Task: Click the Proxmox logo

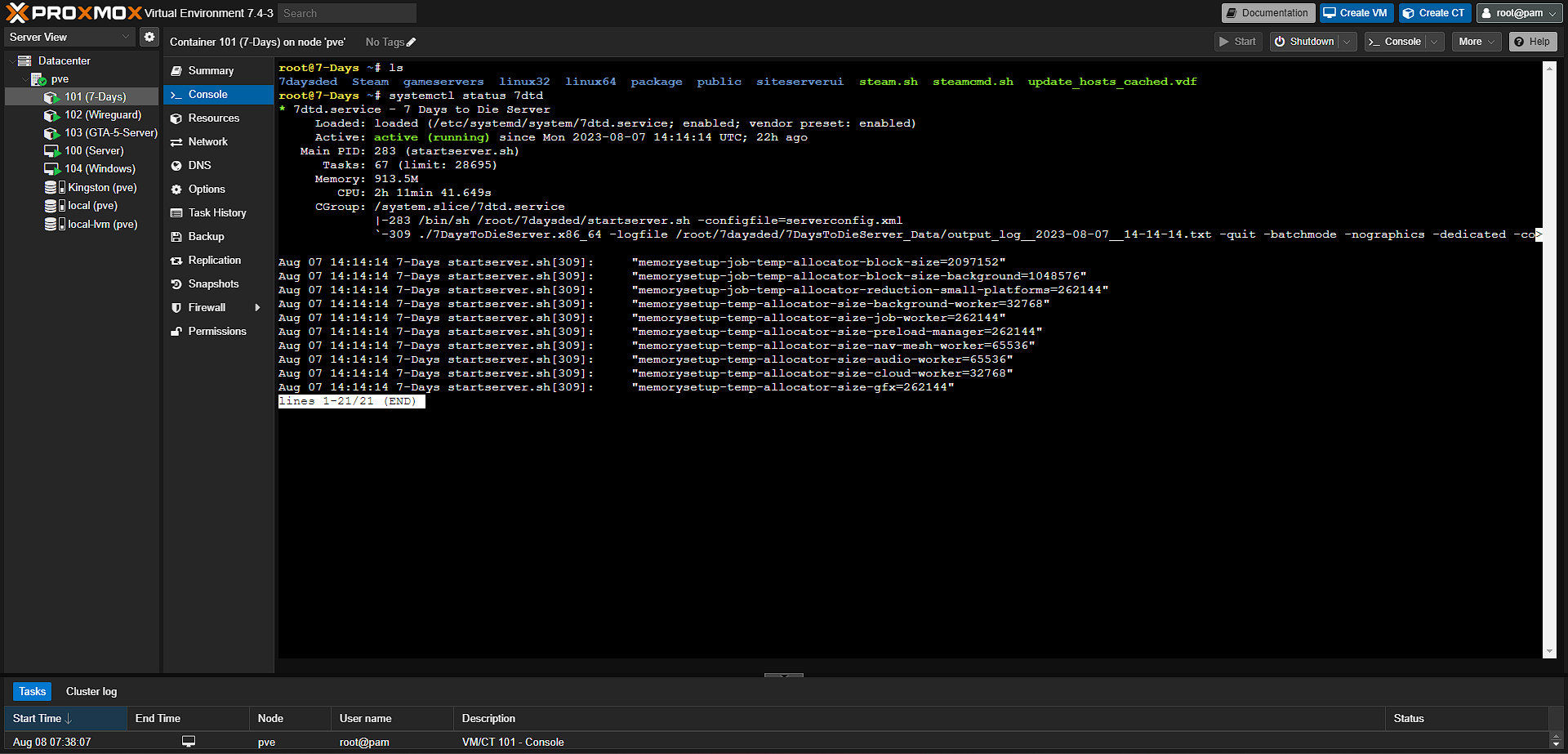Action: point(73,12)
